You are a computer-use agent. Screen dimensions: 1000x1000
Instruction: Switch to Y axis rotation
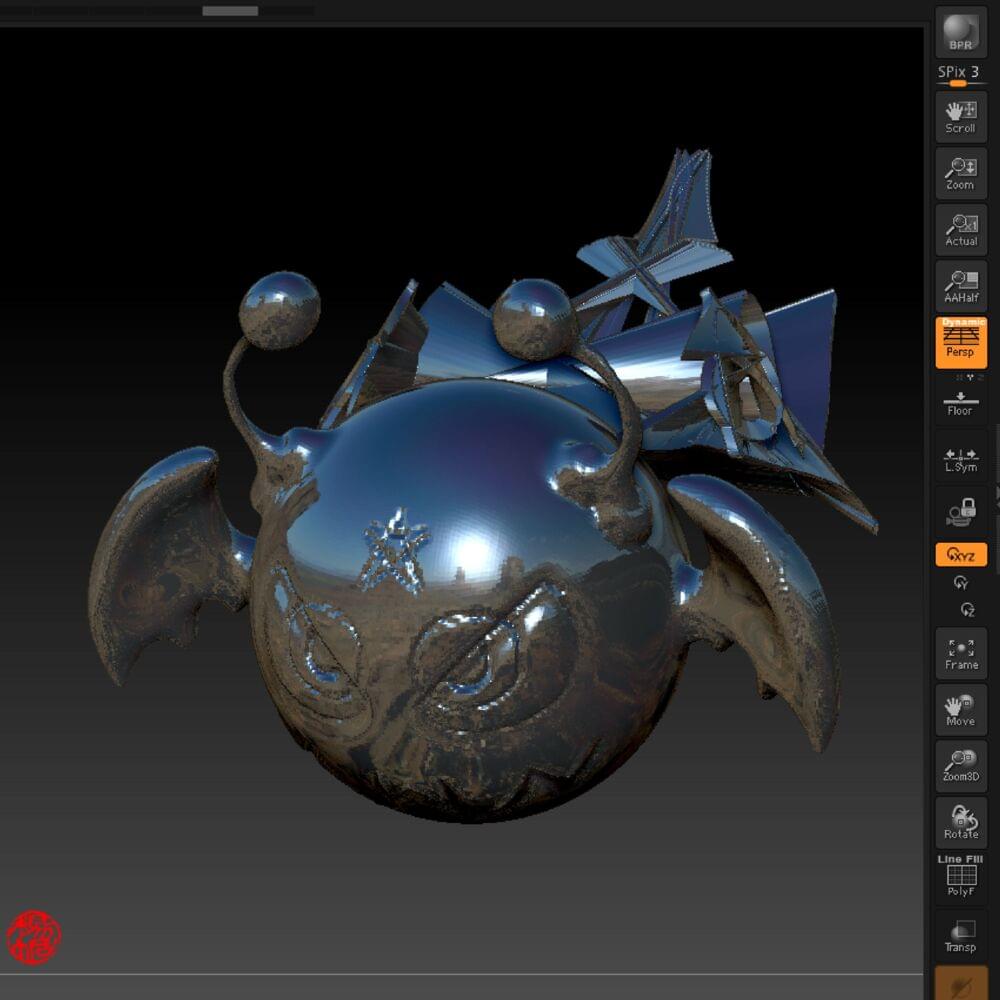pyautogui.click(x=960, y=583)
